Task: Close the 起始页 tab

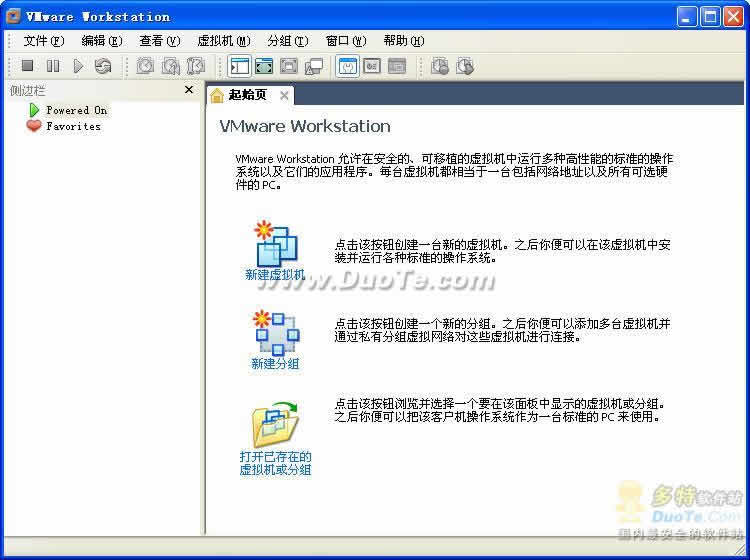Action: click(x=284, y=96)
